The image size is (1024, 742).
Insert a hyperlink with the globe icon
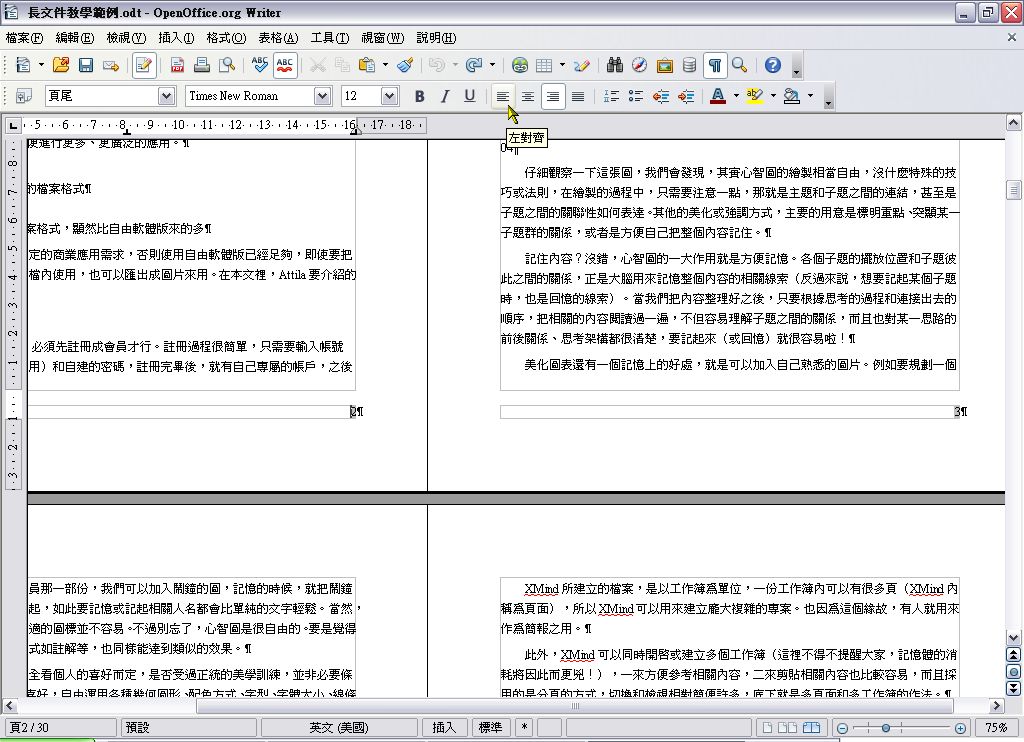[520, 65]
